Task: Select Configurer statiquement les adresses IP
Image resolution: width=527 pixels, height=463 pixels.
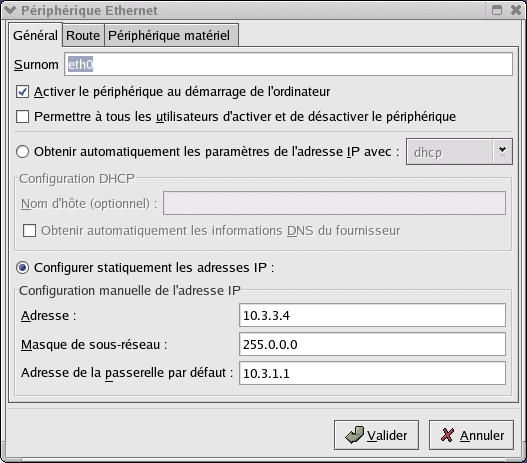Action: 23,268
